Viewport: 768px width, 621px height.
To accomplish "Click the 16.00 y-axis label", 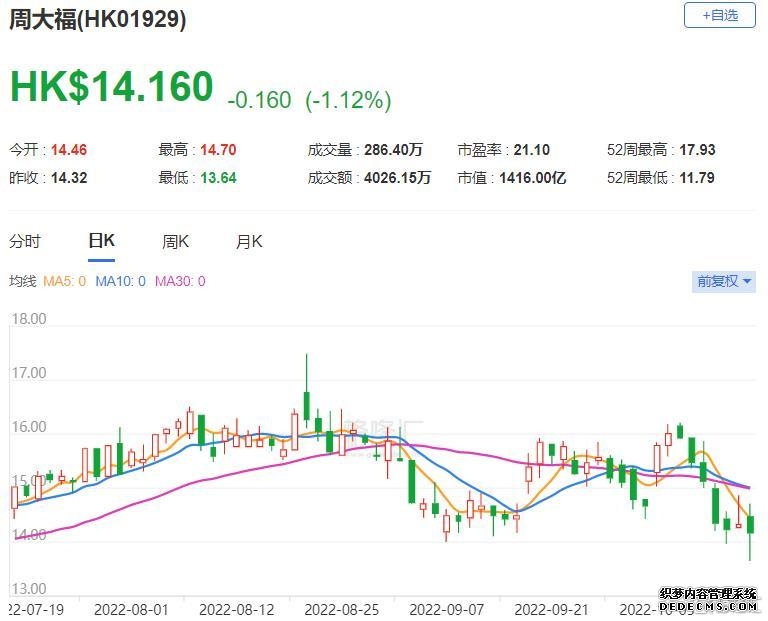I will [29, 427].
